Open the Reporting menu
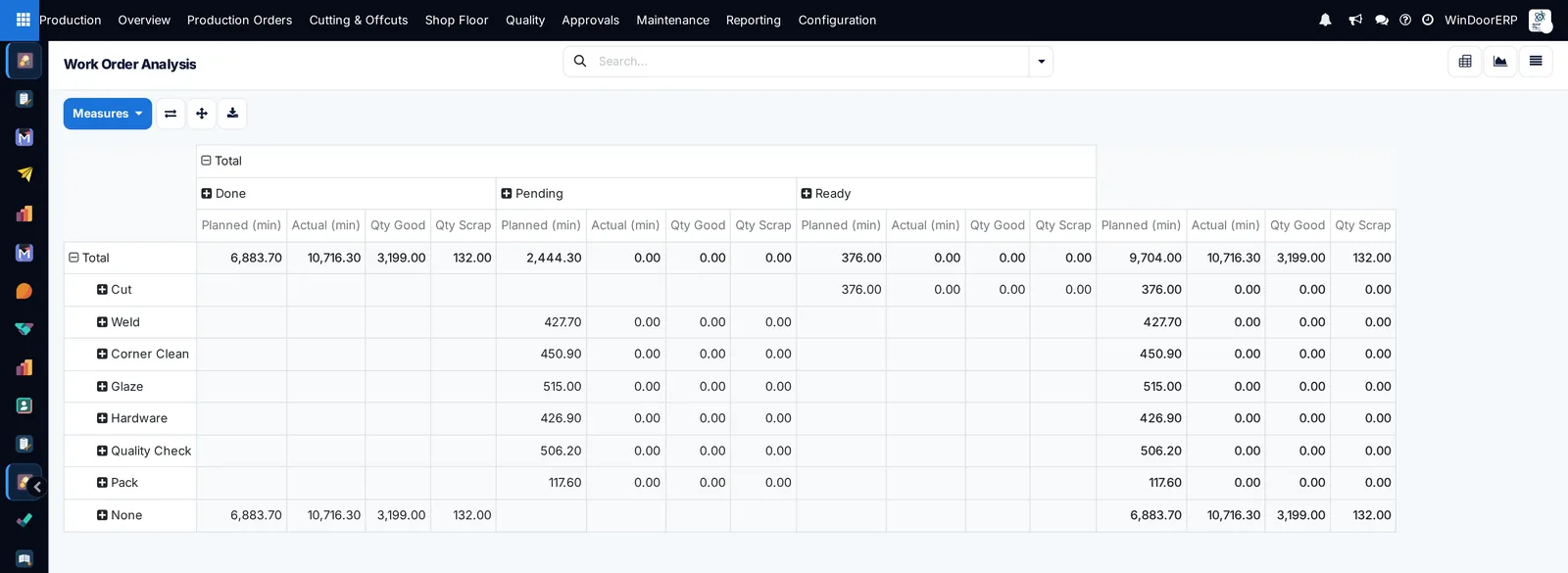Viewport: 1568px width, 573px height. click(754, 20)
